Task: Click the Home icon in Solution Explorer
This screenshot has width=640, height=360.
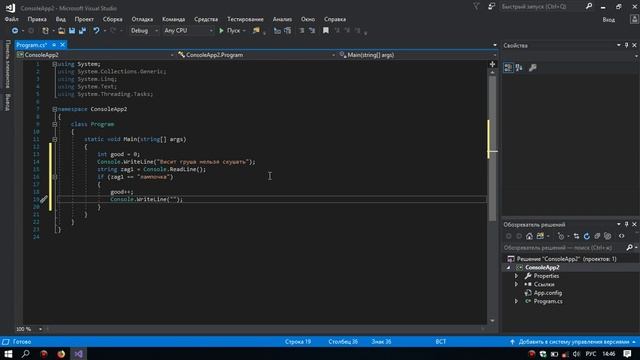Action: point(529,236)
